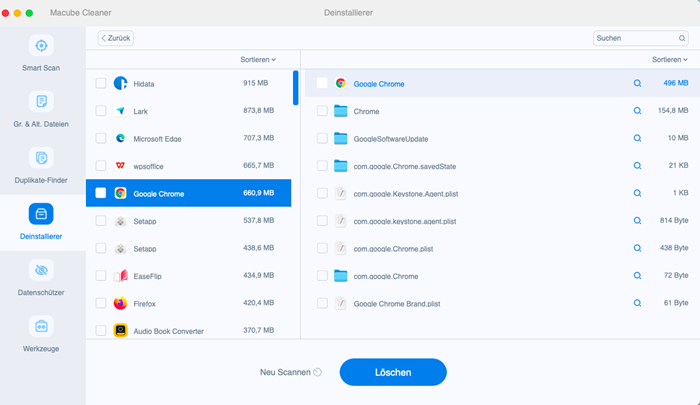Screen dimensions: 700x405
Task: Click into the Suchen search field
Action: pos(640,38)
